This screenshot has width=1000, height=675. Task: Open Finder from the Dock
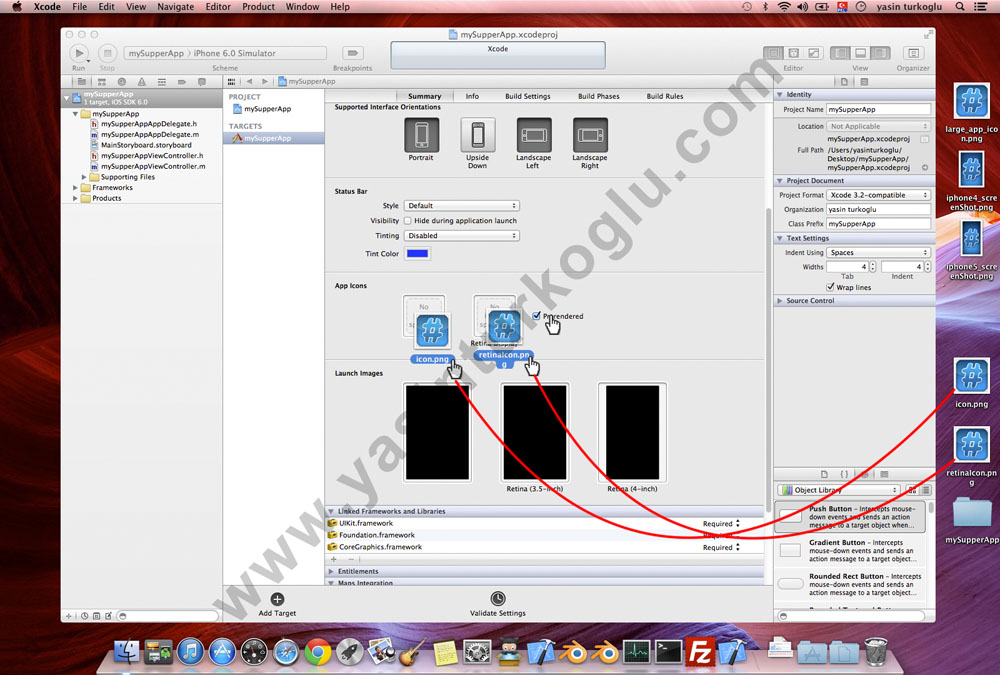[x=127, y=652]
